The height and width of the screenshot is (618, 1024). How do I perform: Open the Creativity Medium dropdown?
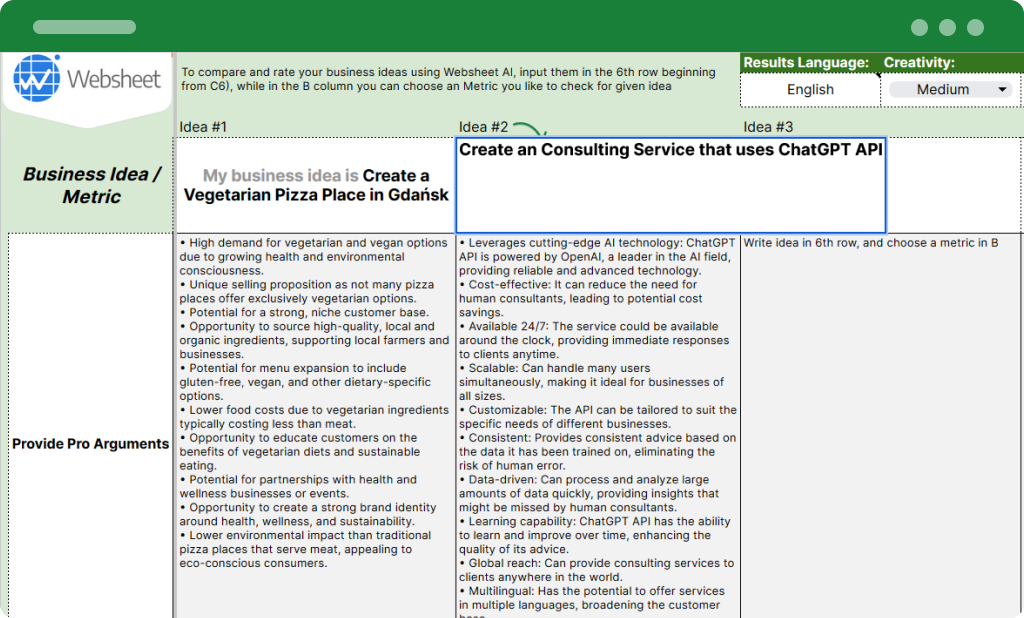tap(950, 89)
